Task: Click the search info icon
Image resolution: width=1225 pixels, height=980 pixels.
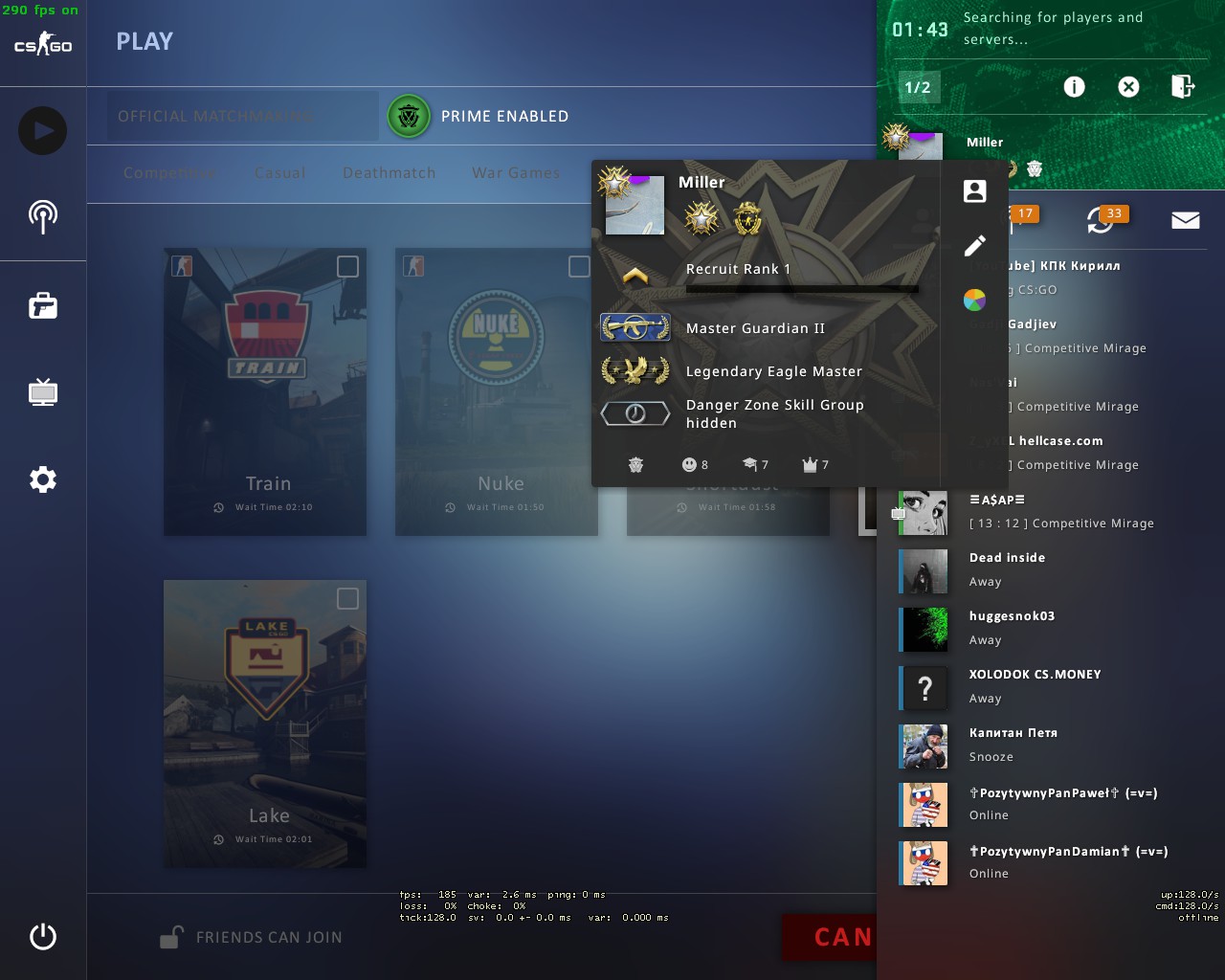Action: point(1075,87)
